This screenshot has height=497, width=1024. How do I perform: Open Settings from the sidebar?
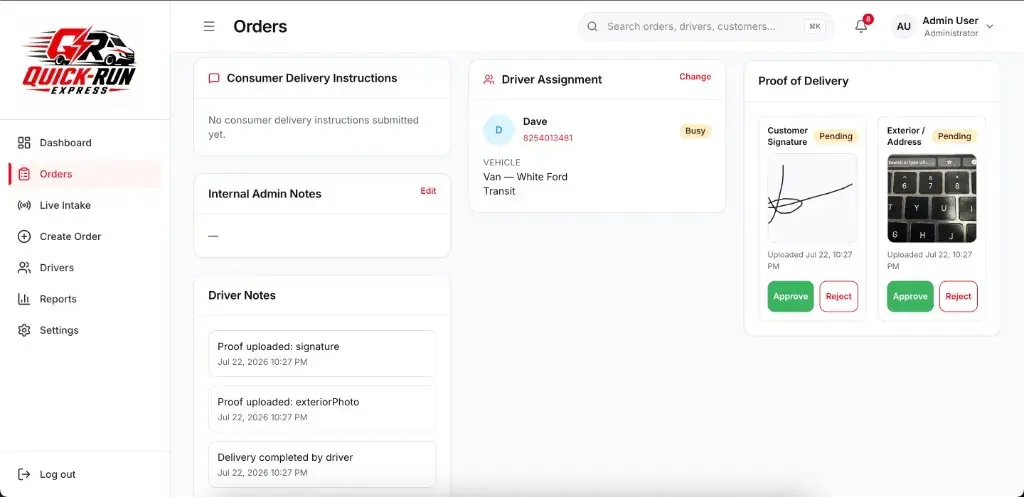85,330
